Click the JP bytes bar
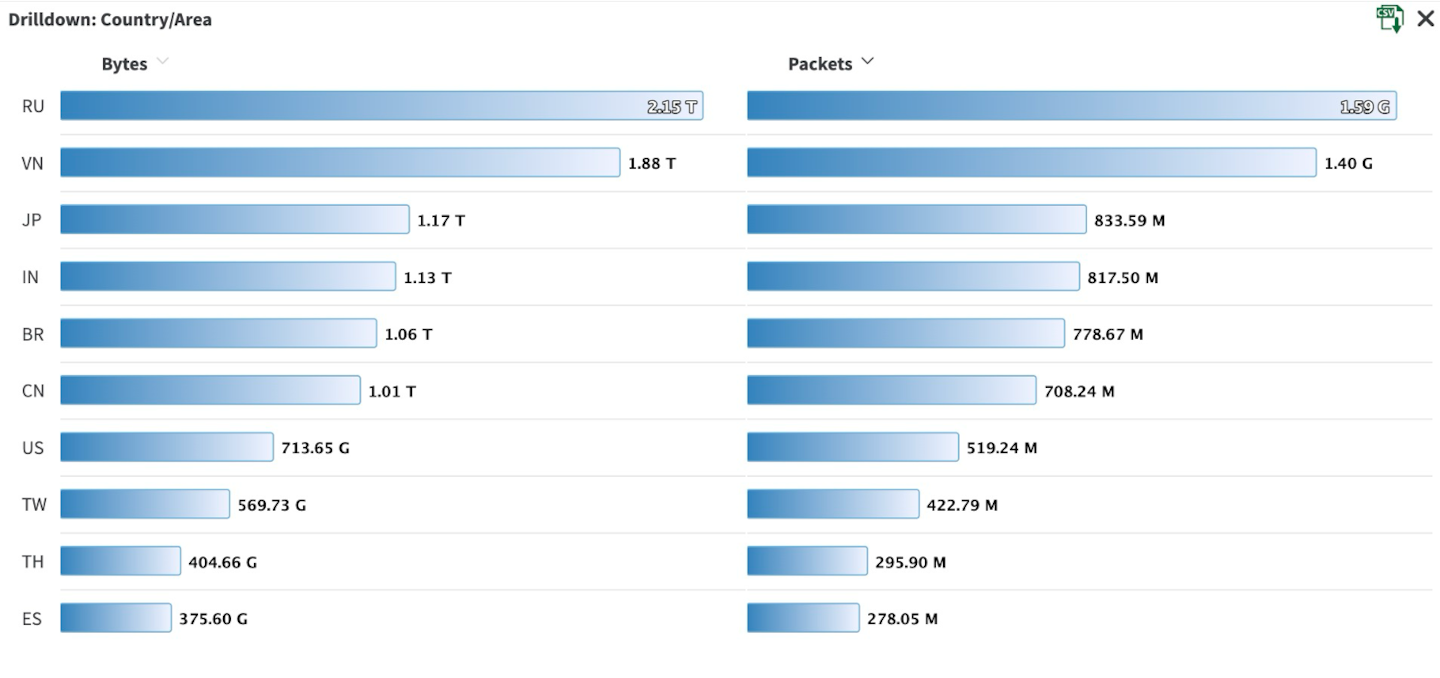This screenshot has height=678, width=1440. click(x=234, y=219)
